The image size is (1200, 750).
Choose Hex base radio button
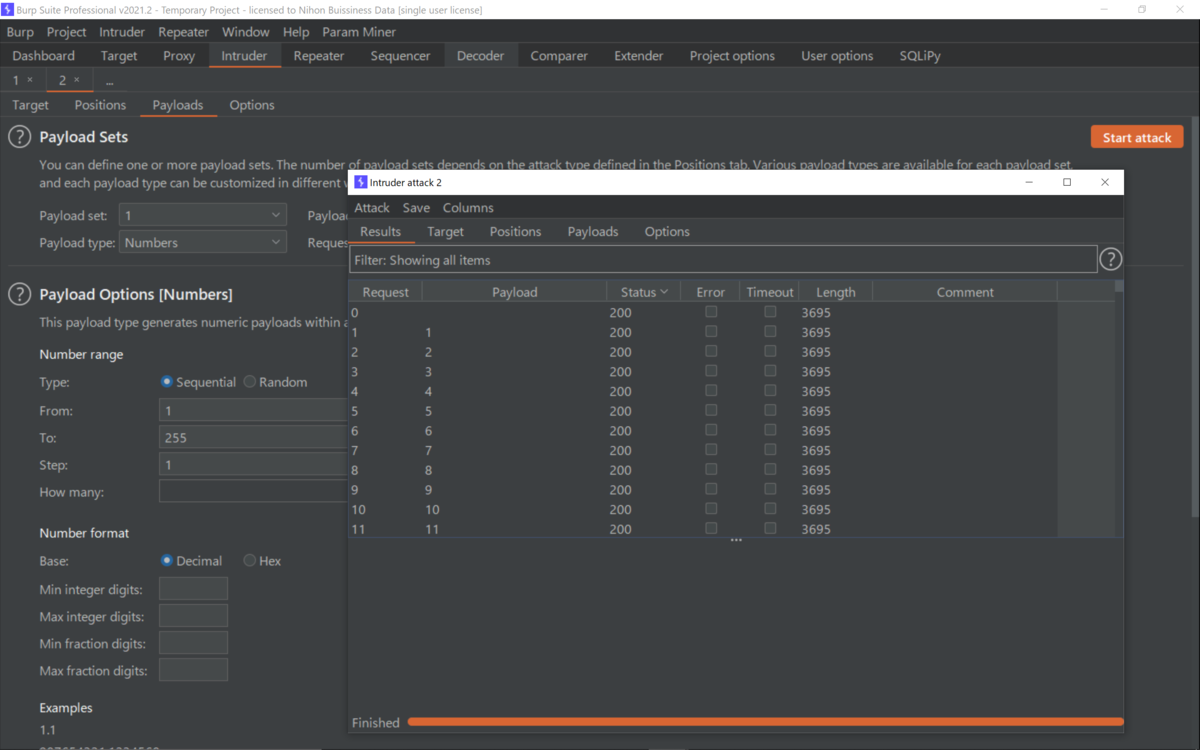coord(250,561)
